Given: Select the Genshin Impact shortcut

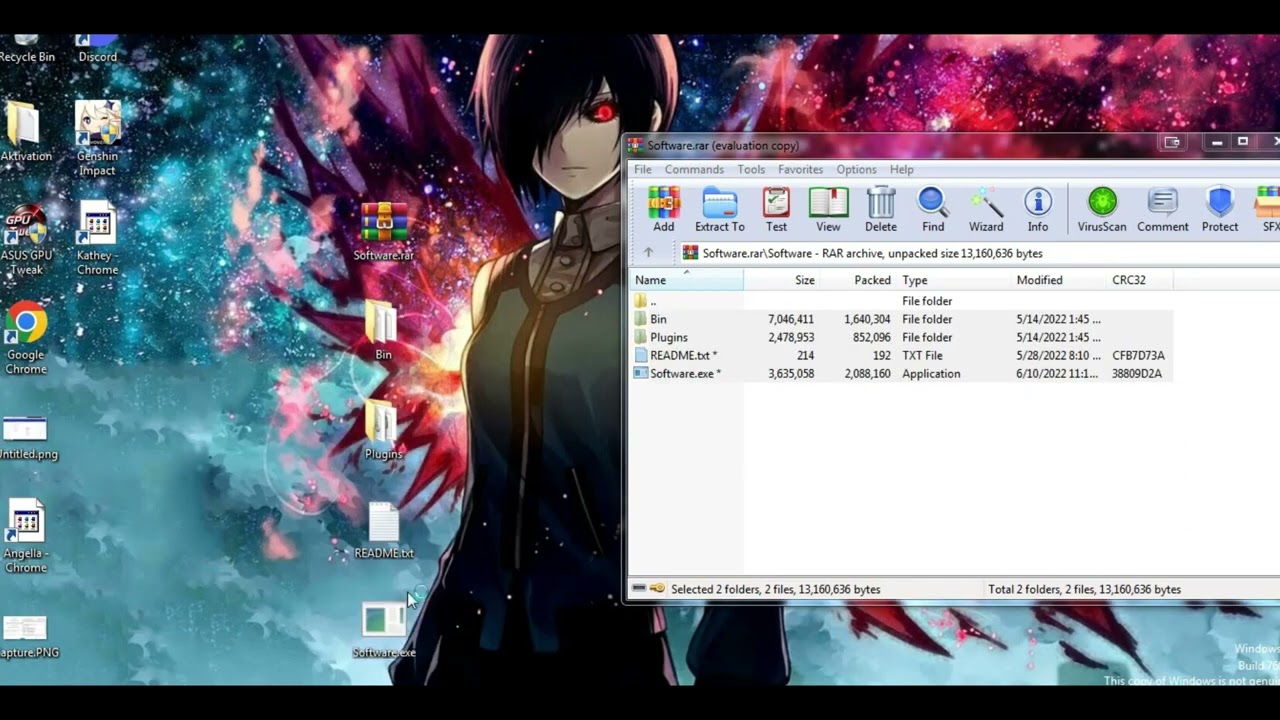Looking at the screenshot, I should point(97,138).
